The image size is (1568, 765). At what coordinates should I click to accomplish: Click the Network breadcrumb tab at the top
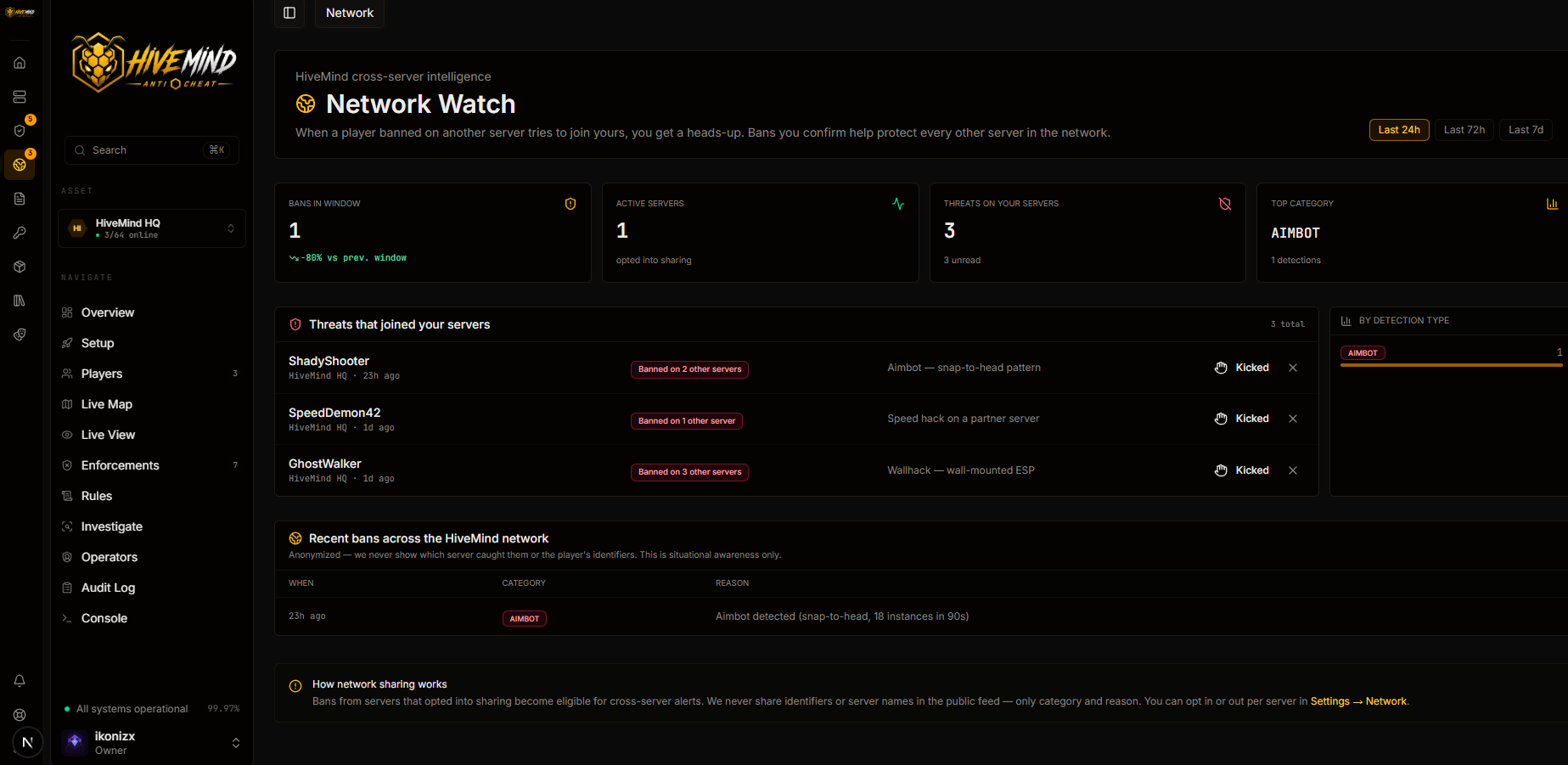coord(350,13)
